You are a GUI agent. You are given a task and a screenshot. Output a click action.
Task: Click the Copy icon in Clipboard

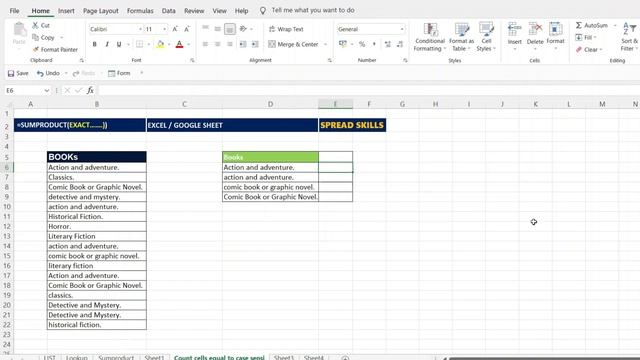pyautogui.click(x=36, y=38)
